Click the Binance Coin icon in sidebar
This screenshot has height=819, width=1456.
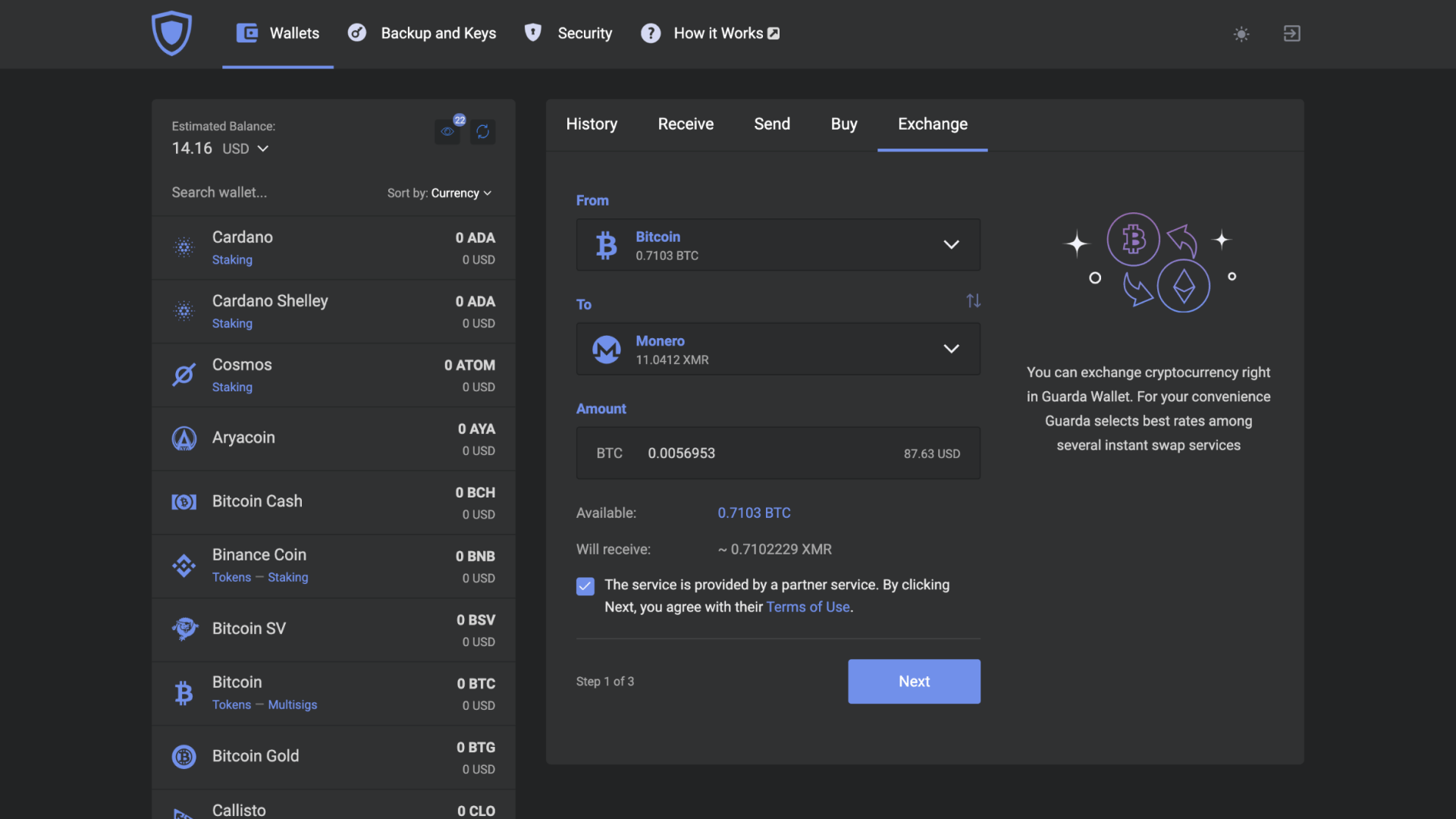184,566
